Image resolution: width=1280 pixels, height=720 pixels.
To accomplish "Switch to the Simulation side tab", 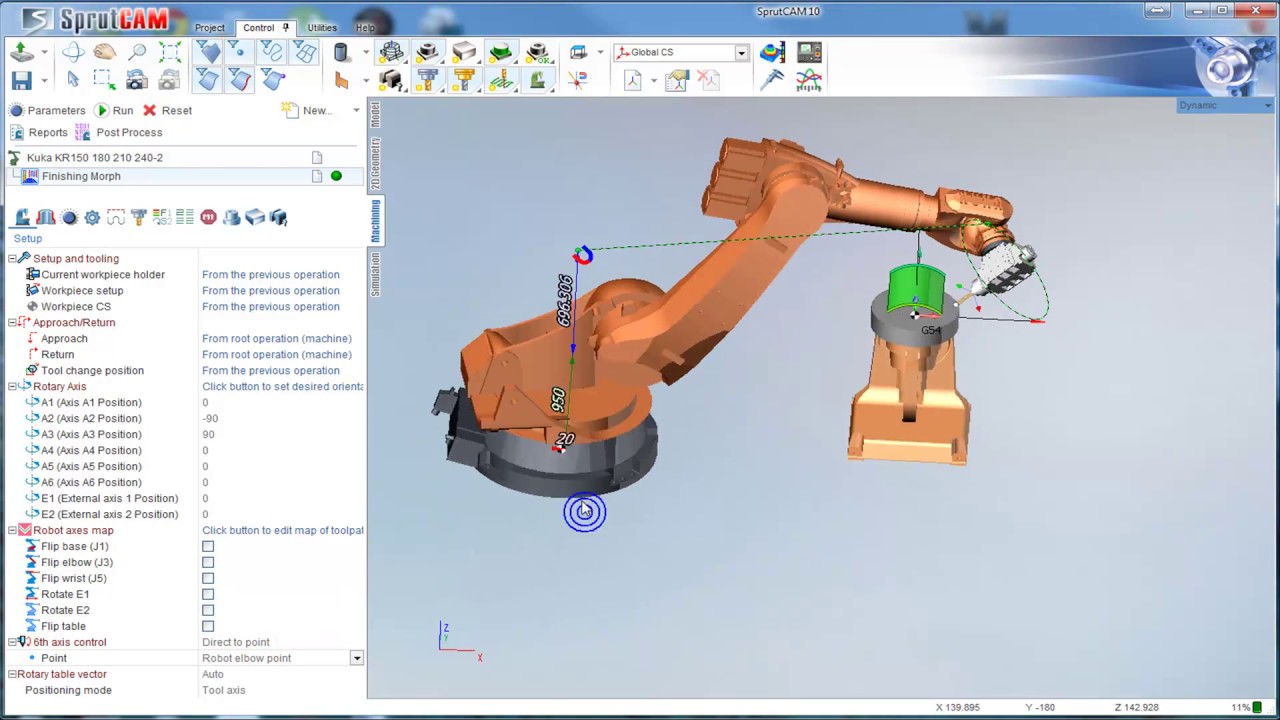I will [x=376, y=274].
